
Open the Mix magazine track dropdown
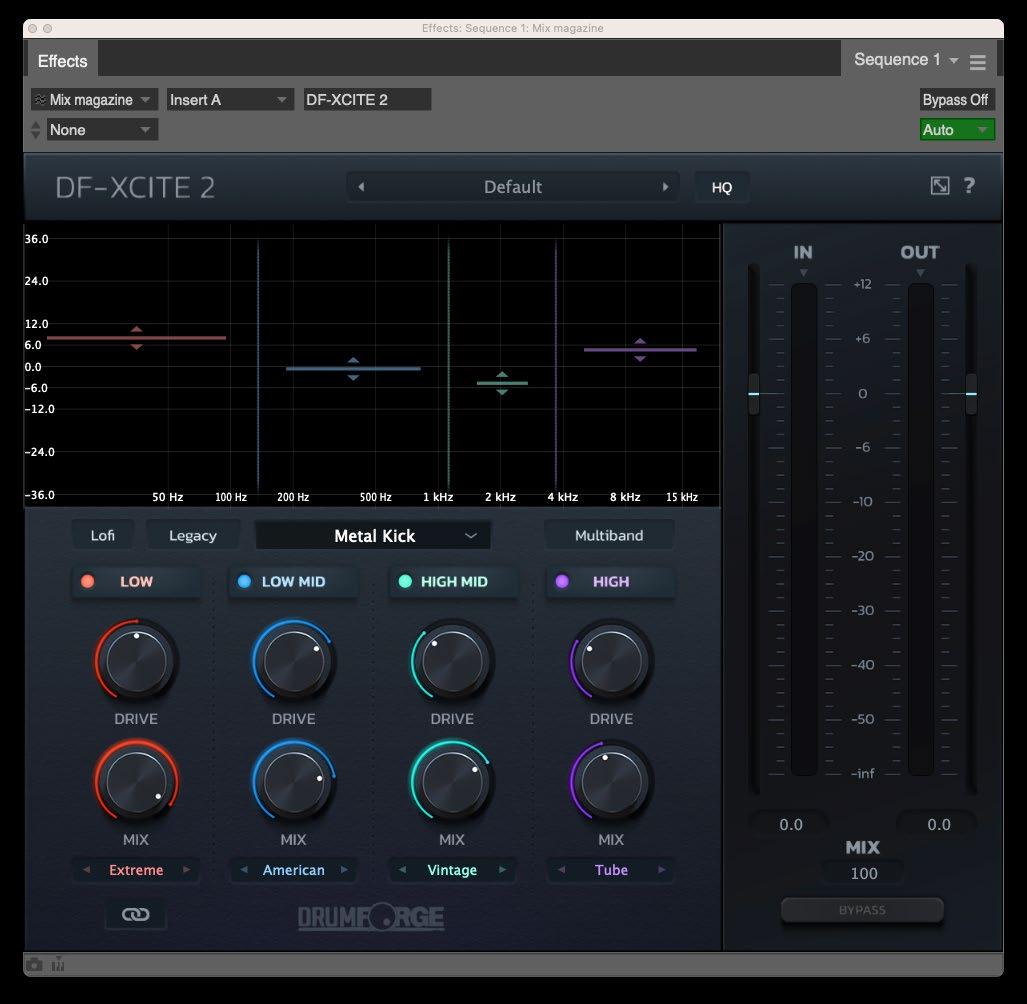tap(94, 100)
